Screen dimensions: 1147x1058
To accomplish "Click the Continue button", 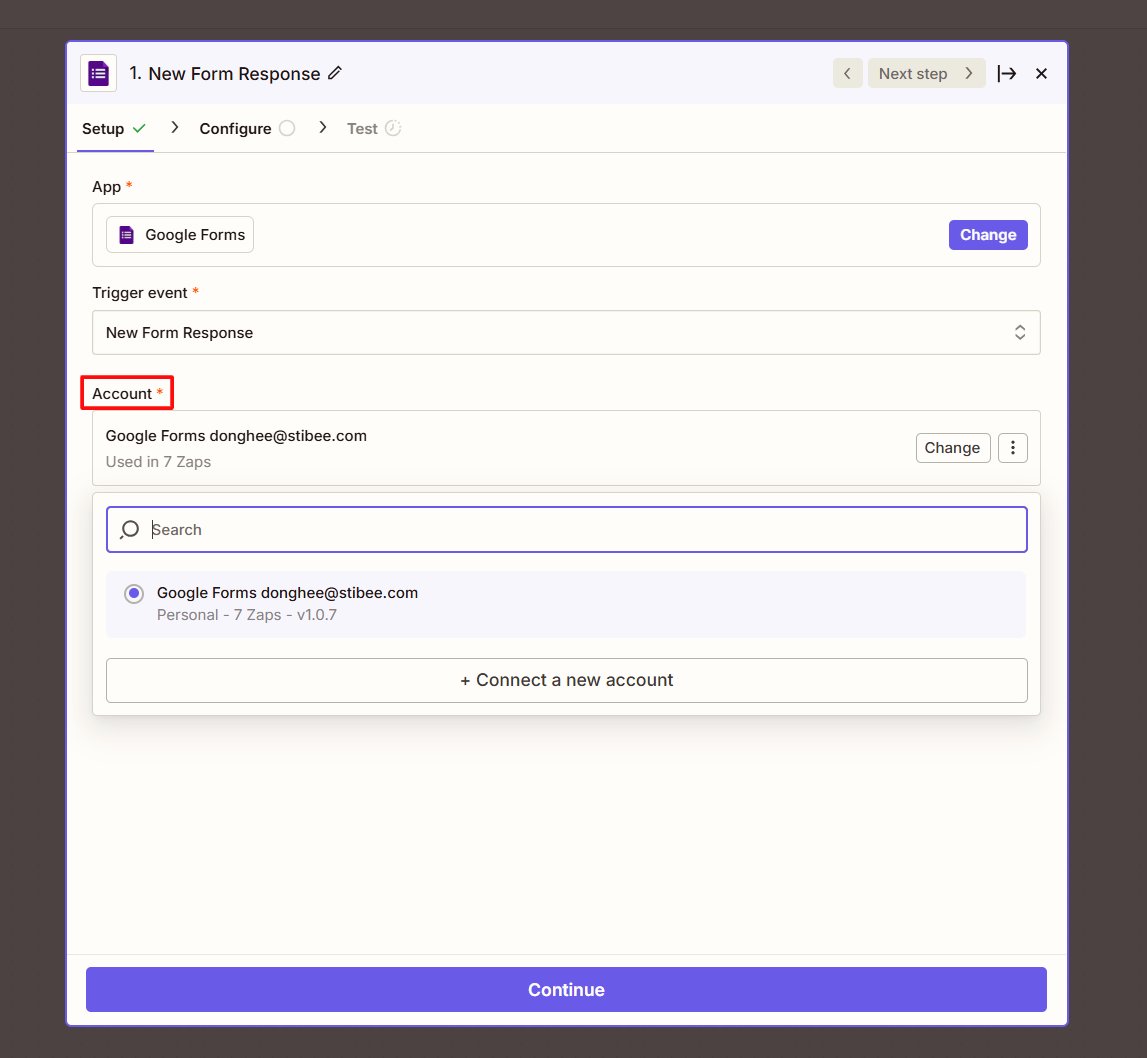I will coord(566,989).
